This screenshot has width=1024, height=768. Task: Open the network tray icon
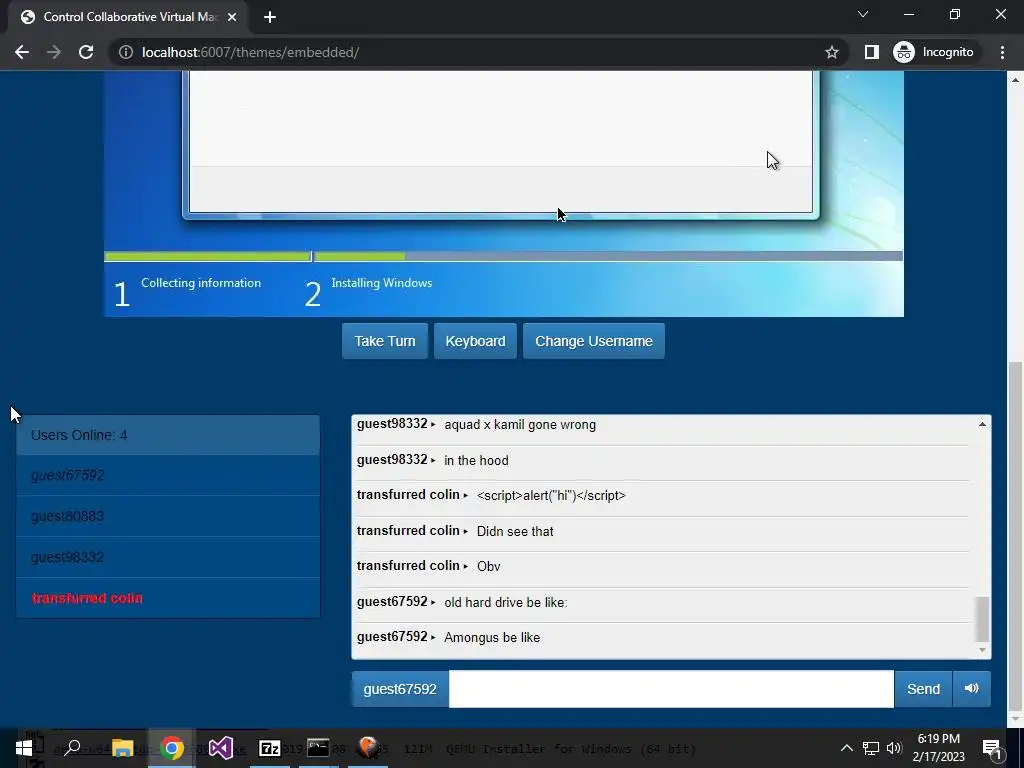(x=871, y=748)
